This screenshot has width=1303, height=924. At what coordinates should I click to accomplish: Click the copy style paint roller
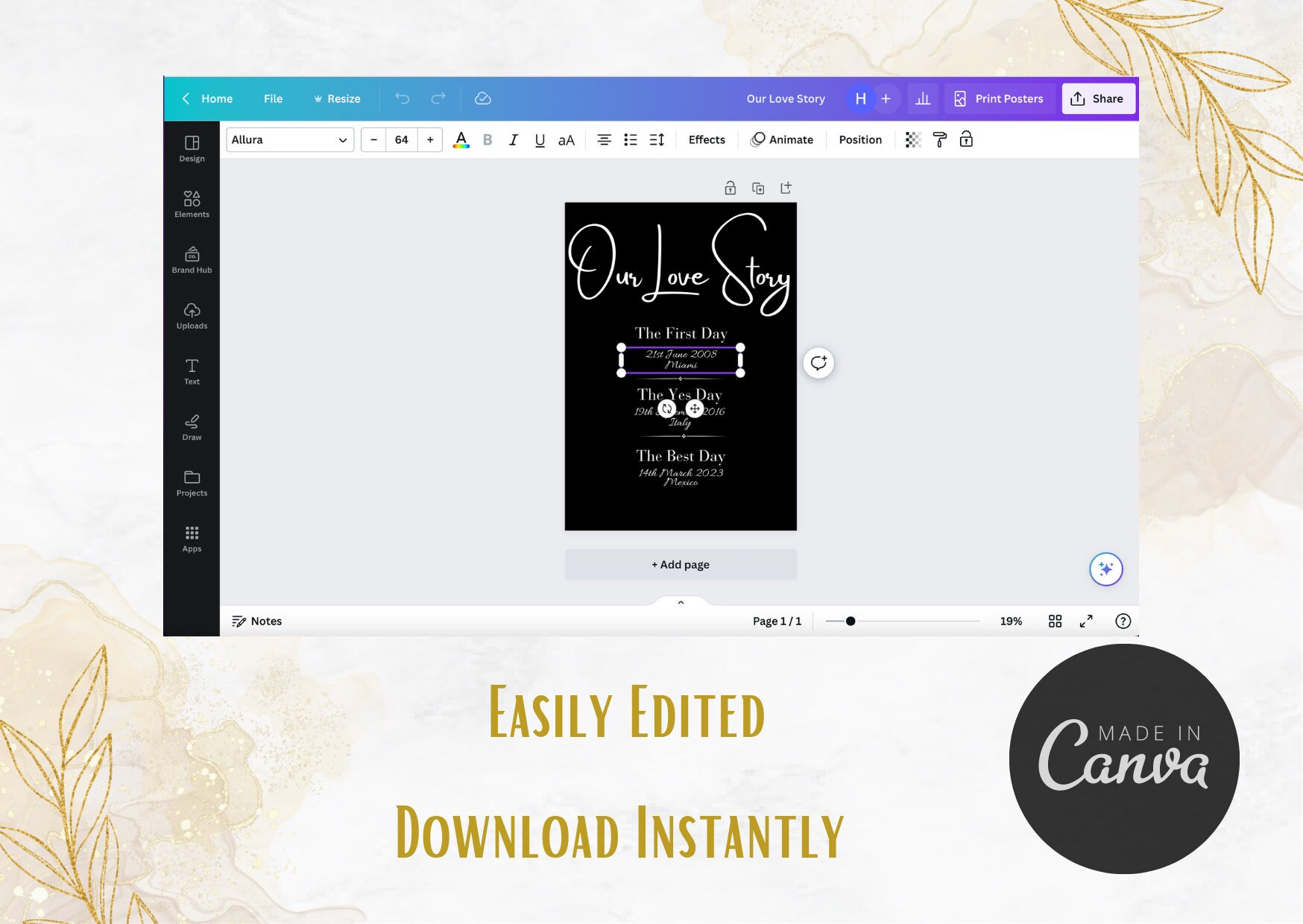tap(940, 139)
